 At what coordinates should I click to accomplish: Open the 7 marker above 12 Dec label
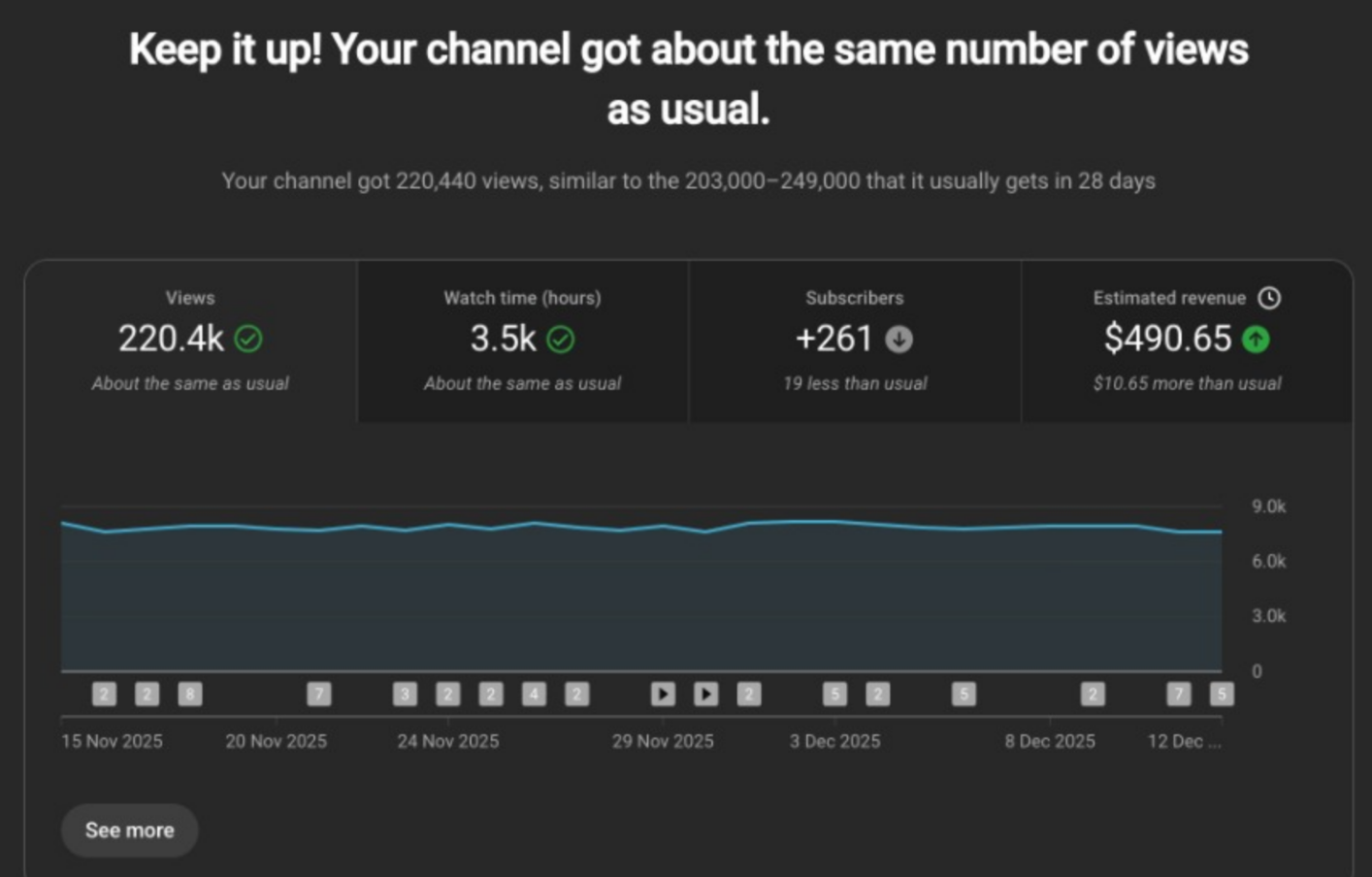[1179, 694]
